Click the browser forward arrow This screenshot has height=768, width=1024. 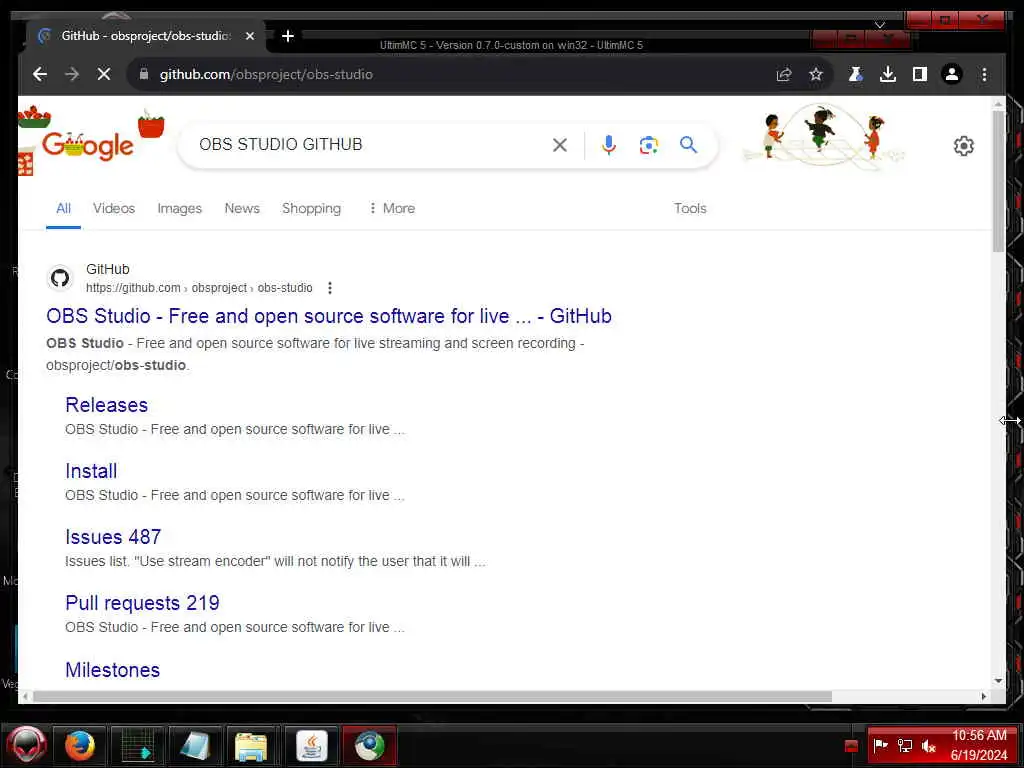pos(72,74)
